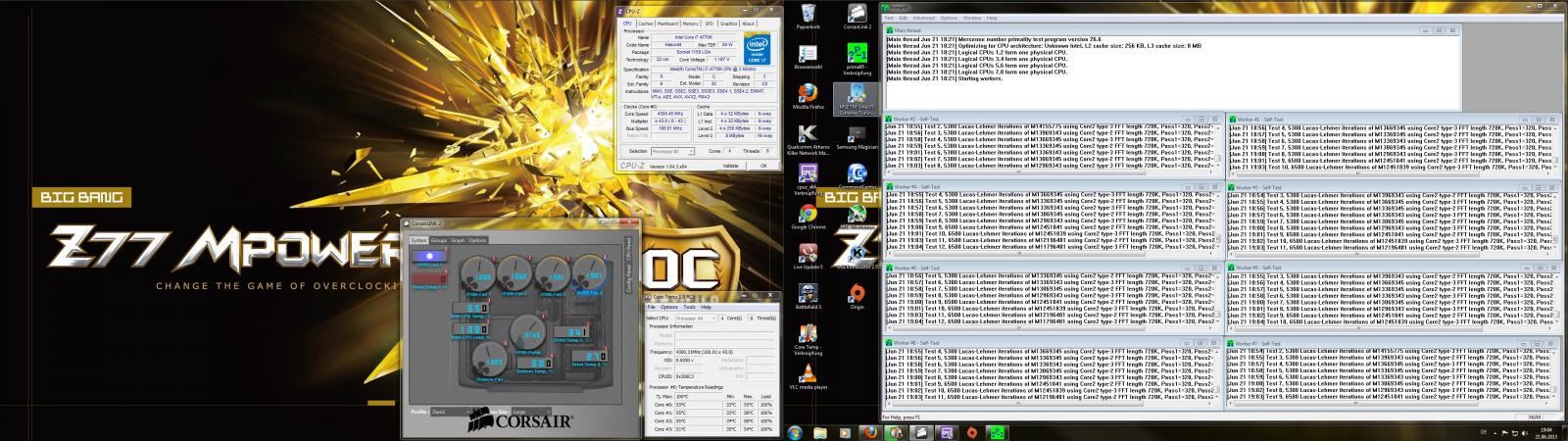Open the Options menu in Prime95
Image resolution: width=1568 pixels, height=441 pixels.
949,18
